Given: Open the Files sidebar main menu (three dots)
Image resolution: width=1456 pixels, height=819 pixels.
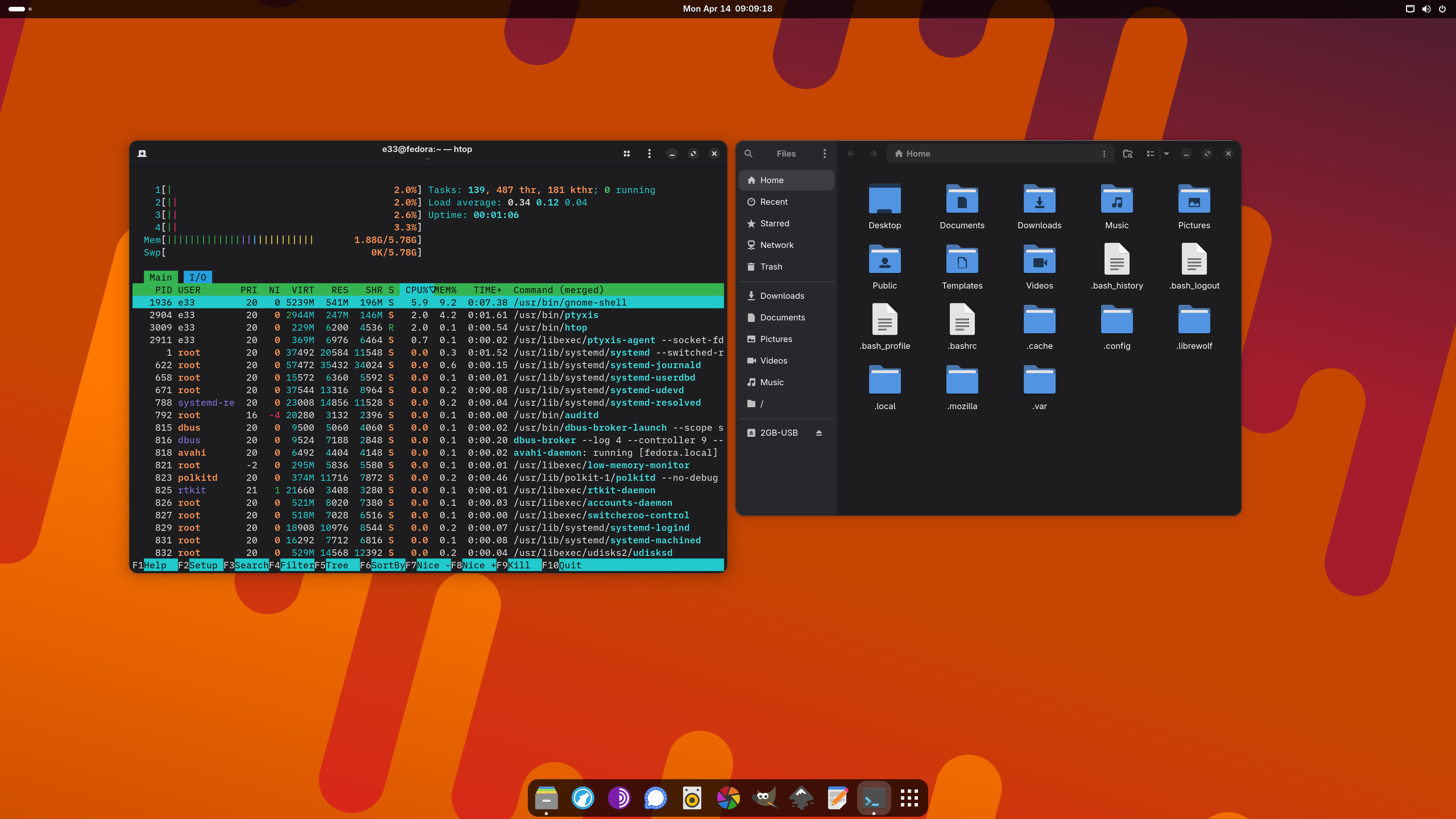Looking at the screenshot, I should (825, 154).
